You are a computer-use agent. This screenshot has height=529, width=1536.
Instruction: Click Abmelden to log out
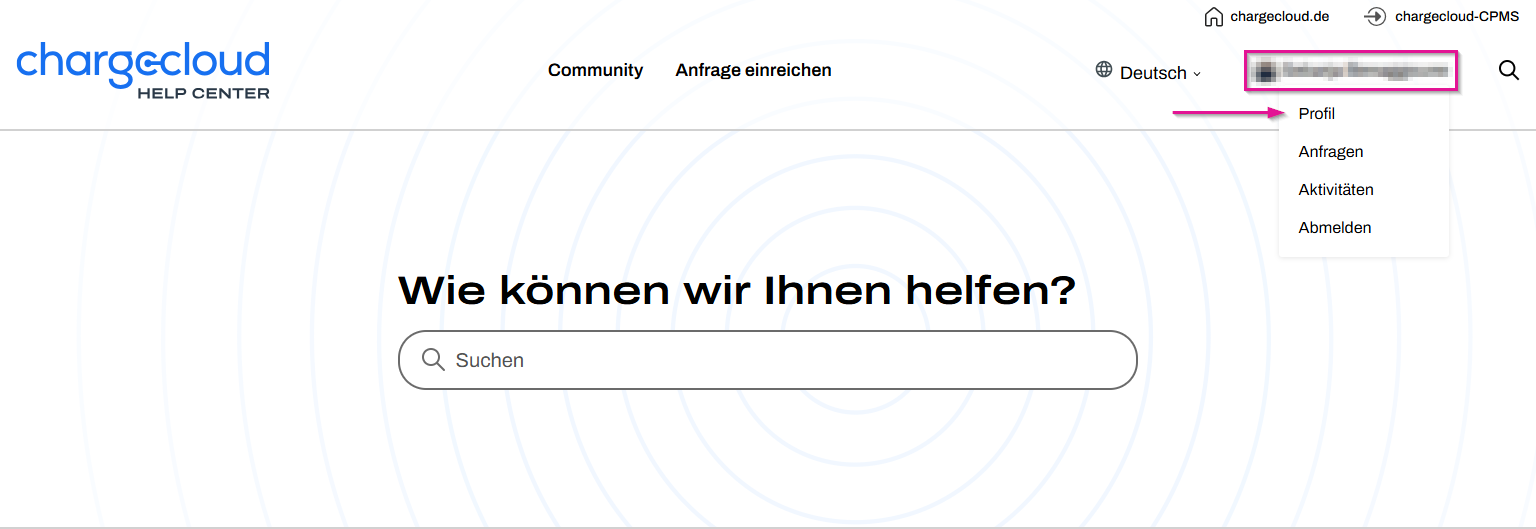pyautogui.click(x=1334, y=228)
